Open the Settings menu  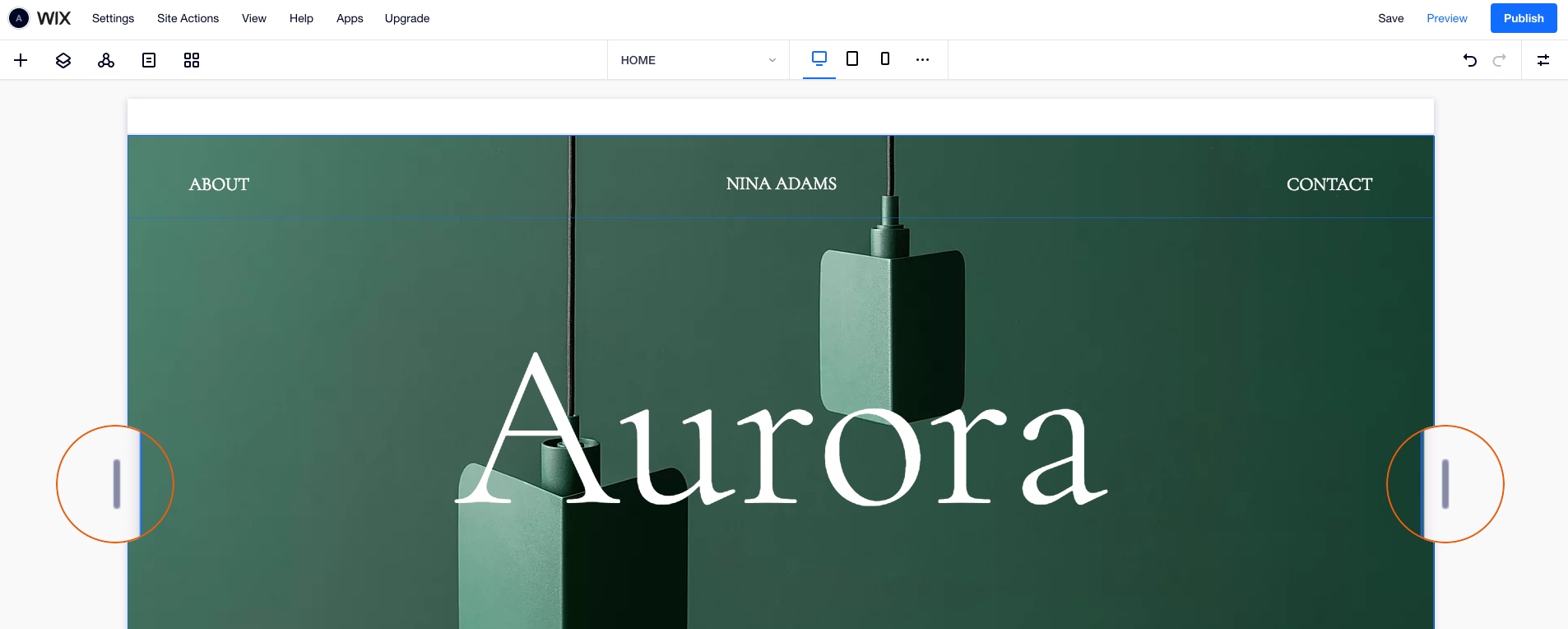pyautogui.click(x=113, y=18)
